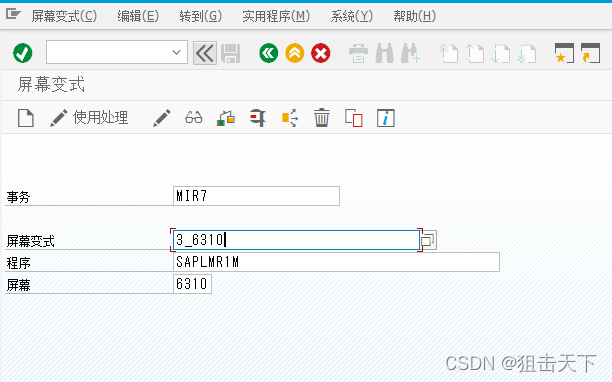
Task: Click the Print icon
Action: (x=358, y=53)
